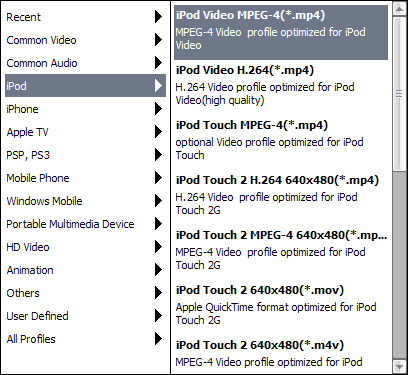Viewport: 408px width, 375px height.
Task: Expand submenu arrow next to HD Video
Action: (x=158, y=247)
